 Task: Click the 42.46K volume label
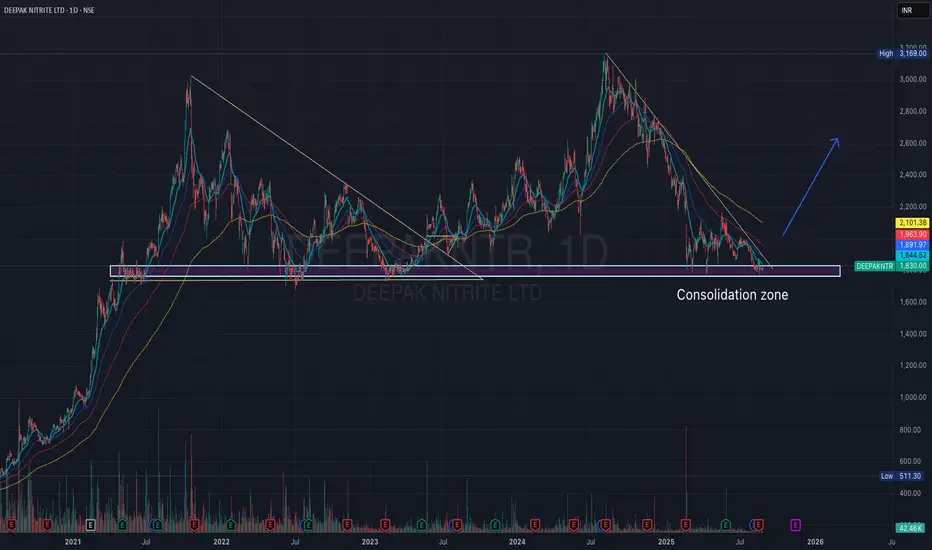[911, 528]
